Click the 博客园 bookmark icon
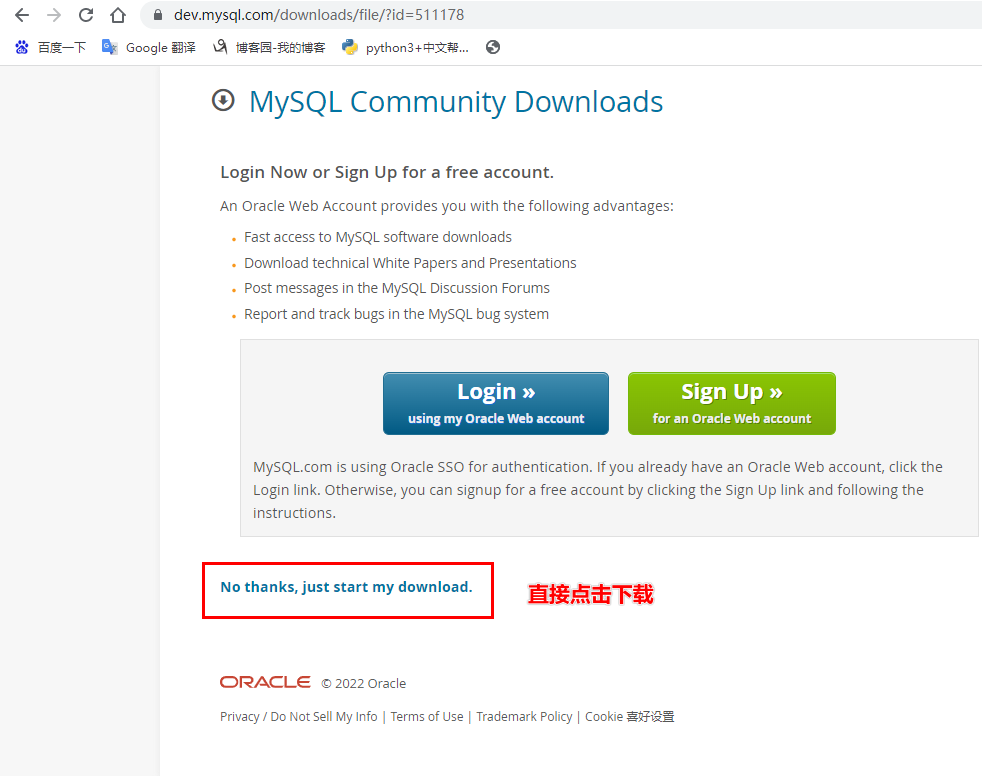 pos(220,47)
